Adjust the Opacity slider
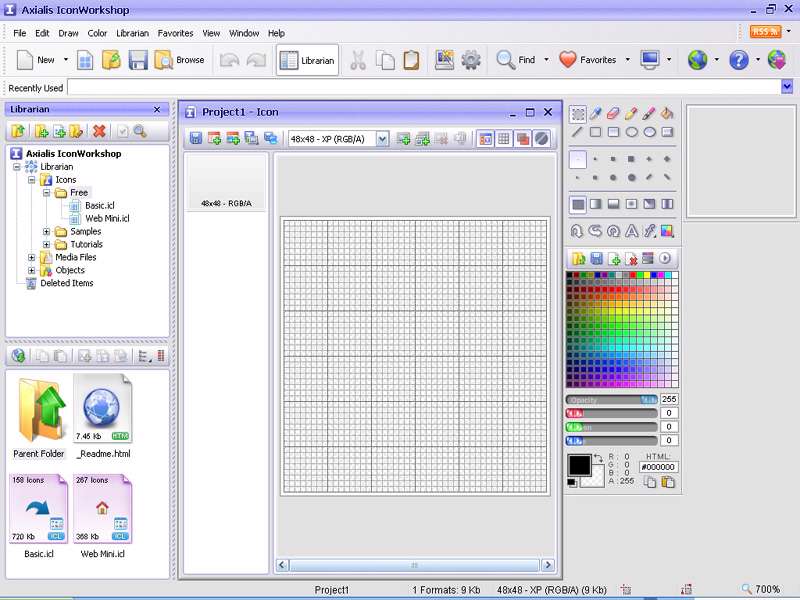This screenshot has height=600, width=800. (612, 399)
